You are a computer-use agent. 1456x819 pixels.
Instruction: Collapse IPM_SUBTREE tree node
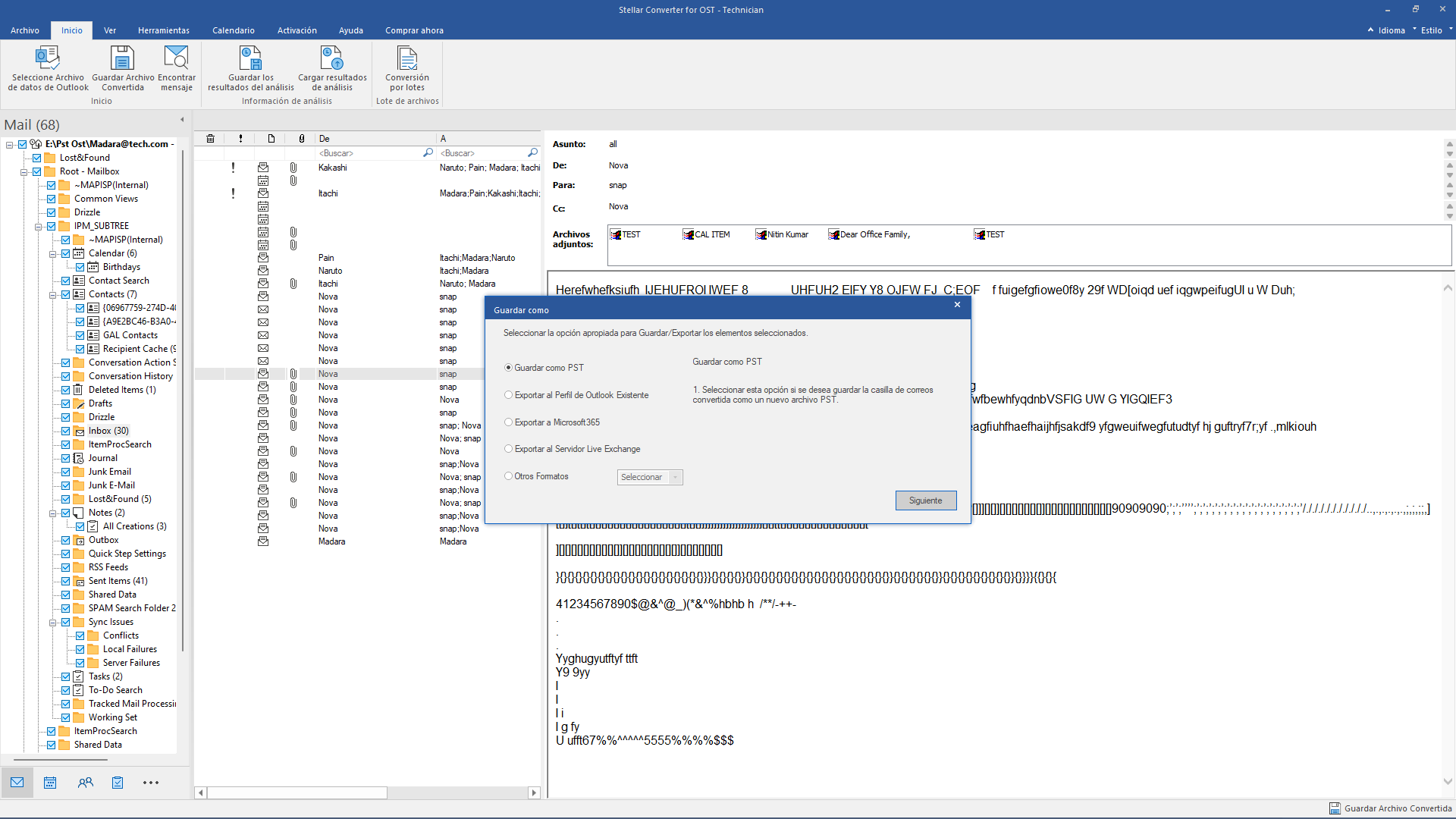[x=38, y=226]
